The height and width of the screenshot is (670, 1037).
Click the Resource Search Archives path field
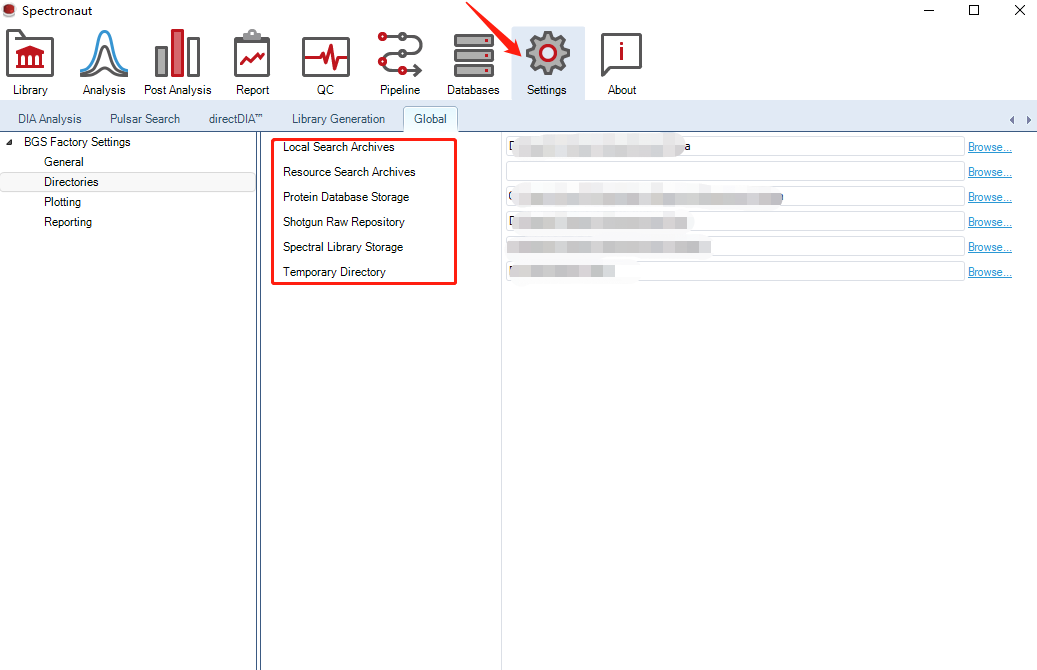coord(735,172)
